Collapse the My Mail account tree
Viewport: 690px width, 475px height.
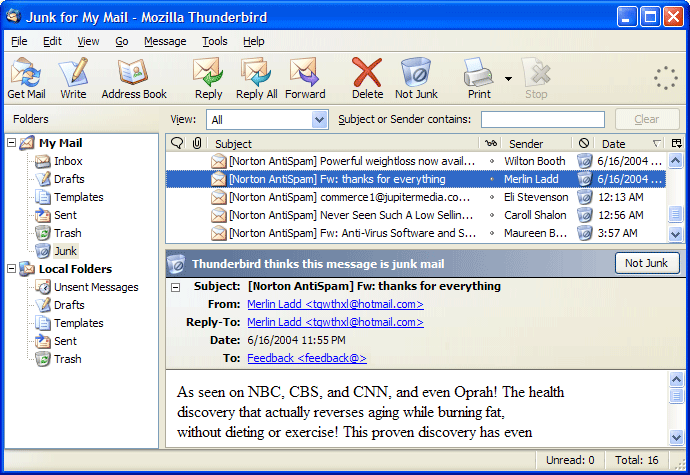tap(12, 143)
